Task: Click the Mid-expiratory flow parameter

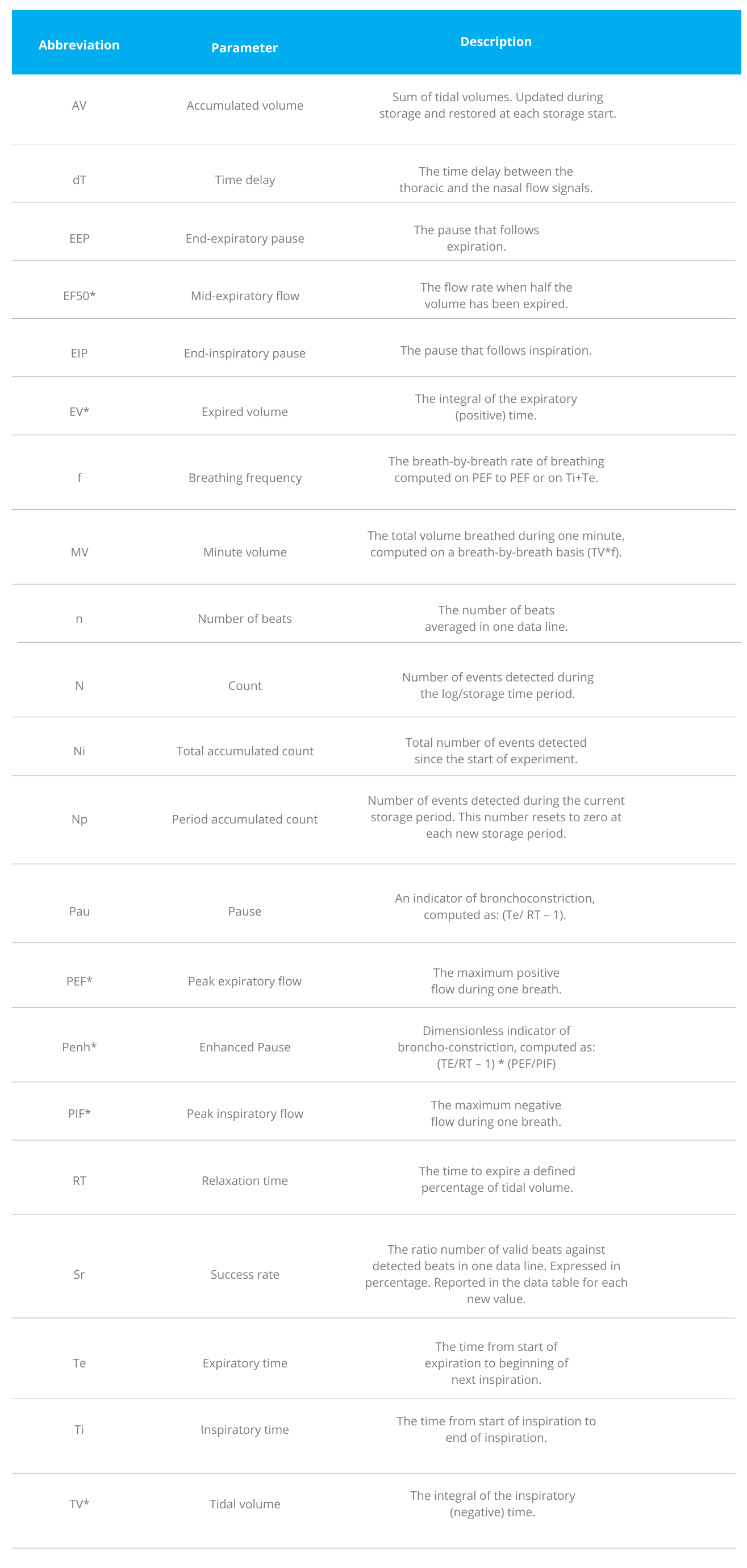Action: [244, 296]
